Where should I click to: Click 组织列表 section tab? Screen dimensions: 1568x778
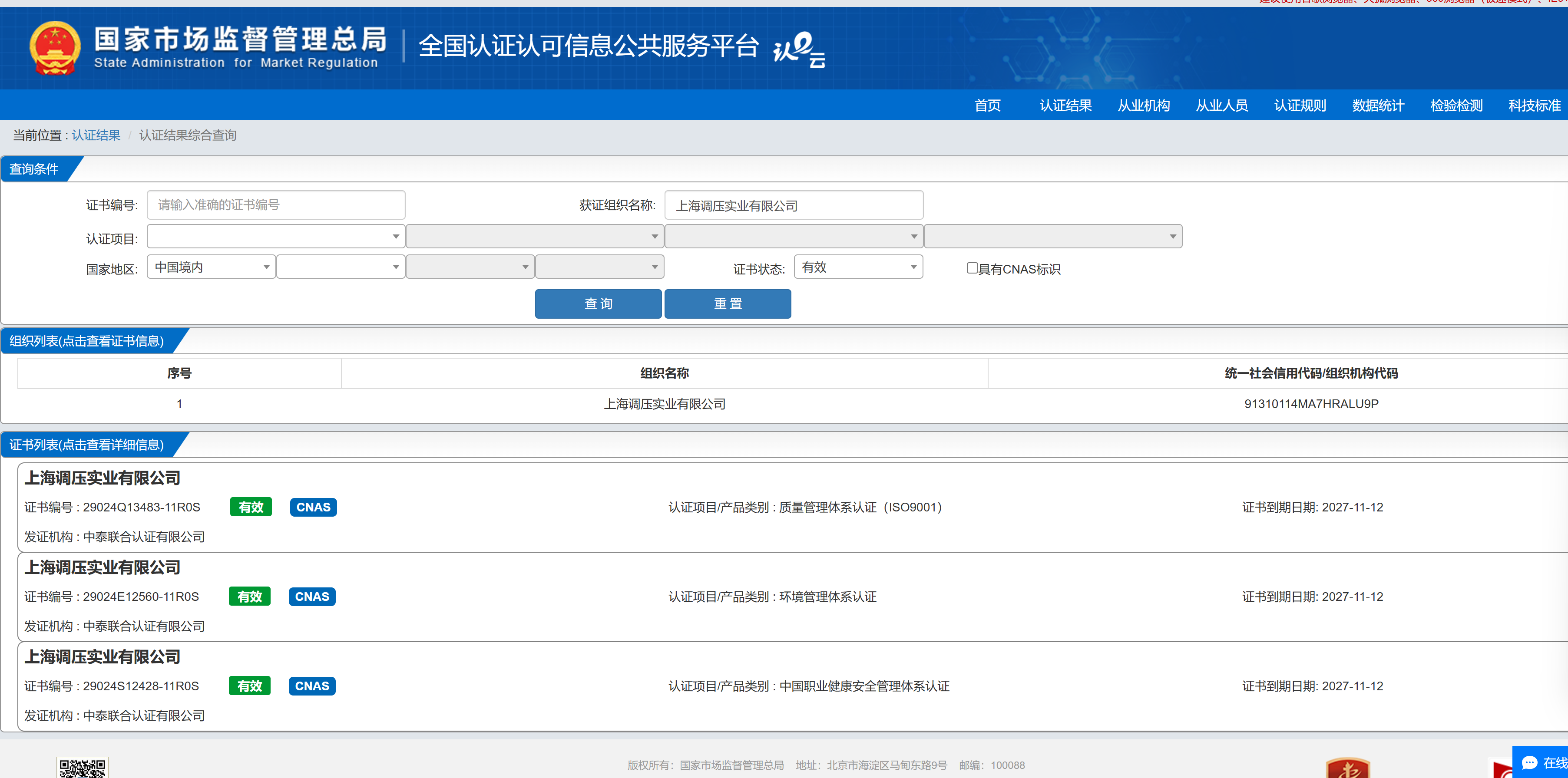(x=87, y=341)
